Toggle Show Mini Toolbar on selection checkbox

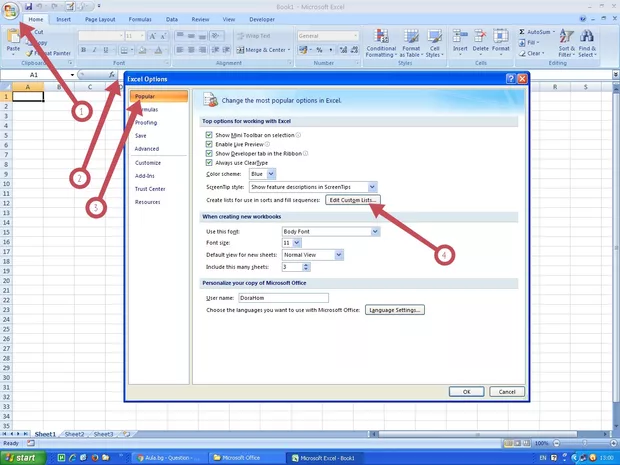point(209,135)
